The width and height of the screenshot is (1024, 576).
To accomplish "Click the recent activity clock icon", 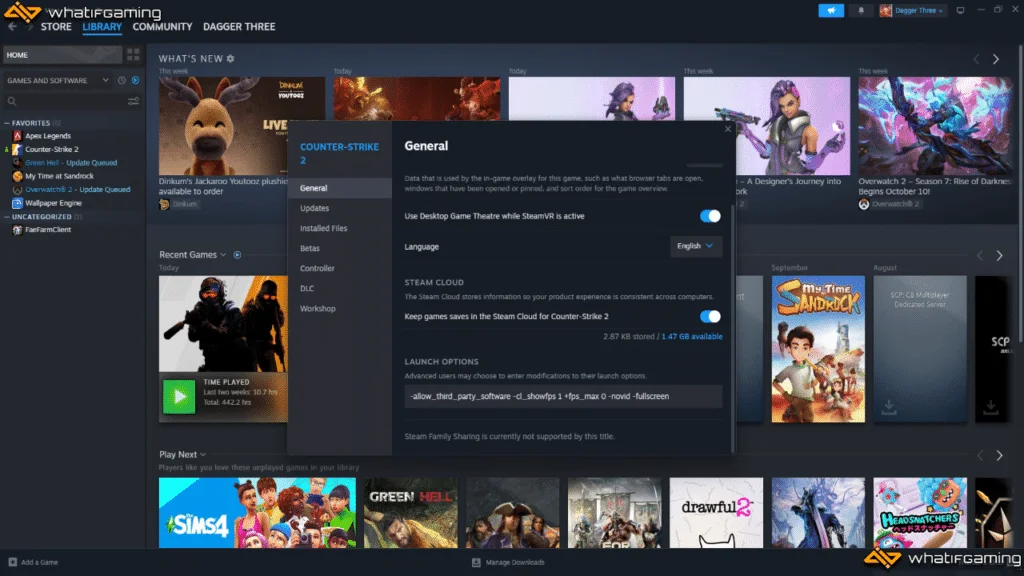I will [x=121, y=80].
